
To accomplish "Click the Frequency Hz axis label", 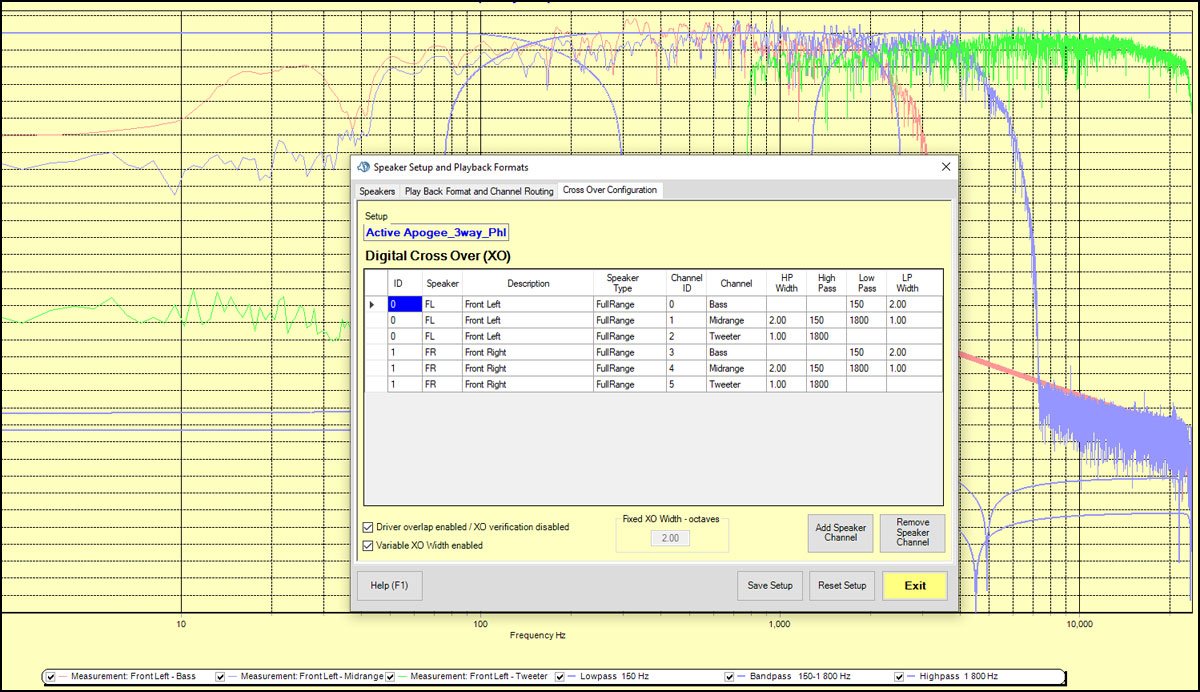I will click(537, 636).
